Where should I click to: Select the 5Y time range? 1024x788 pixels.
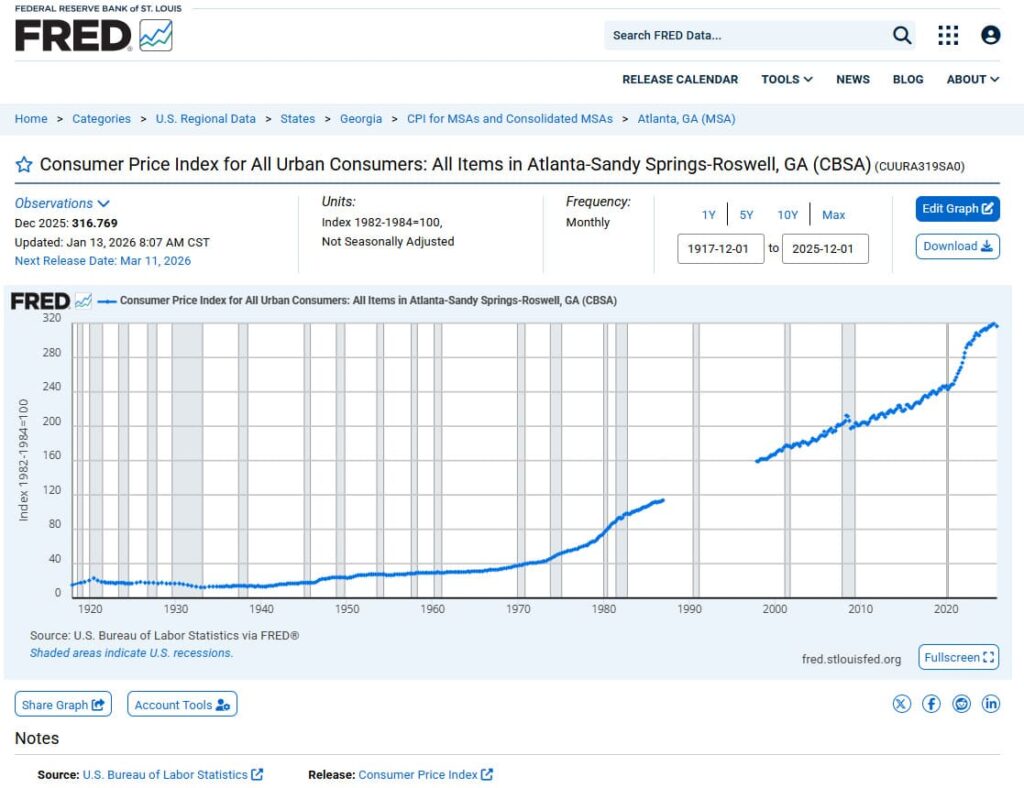point(746,215)
